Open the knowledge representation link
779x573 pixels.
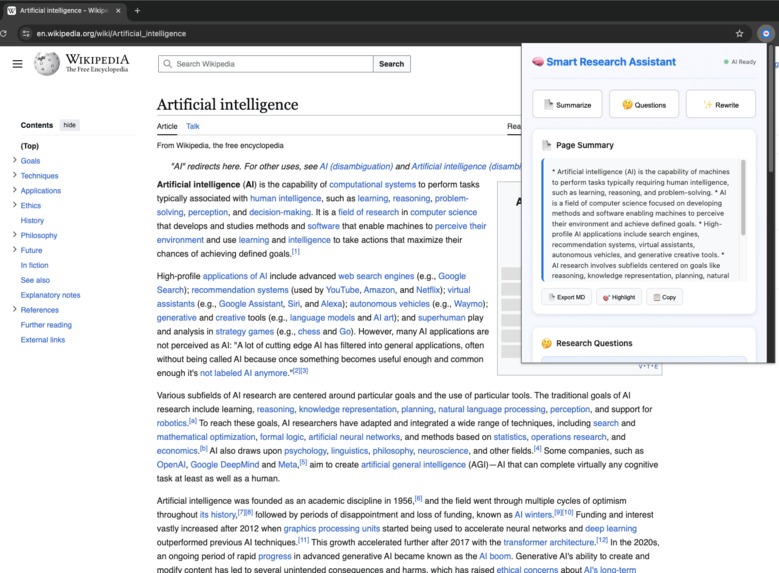coord(348,409)
